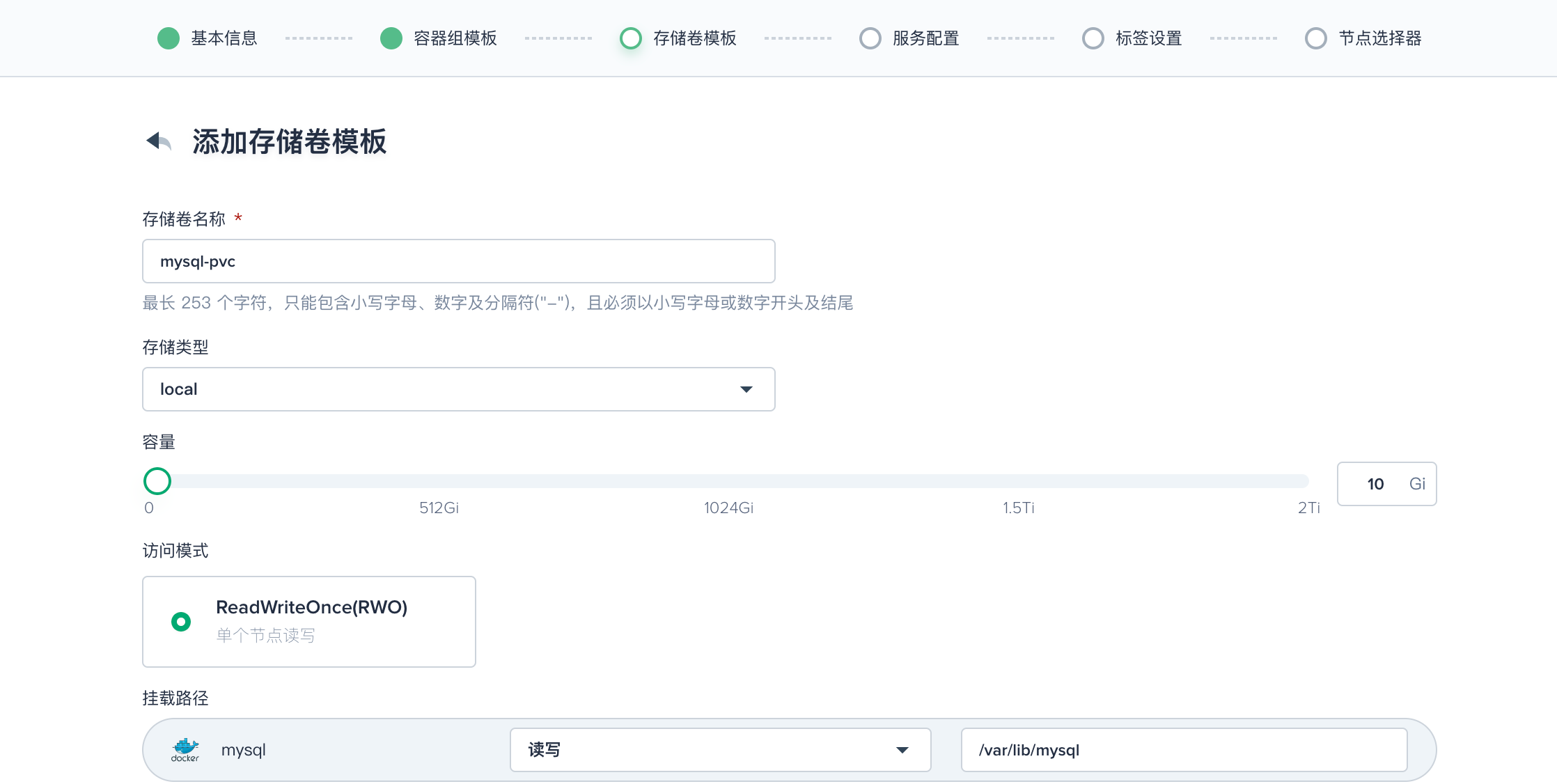Expand the 读写 mount mode dropdown
The height and width of the screenshot is (784, 1557).
[x=720, y=750]
